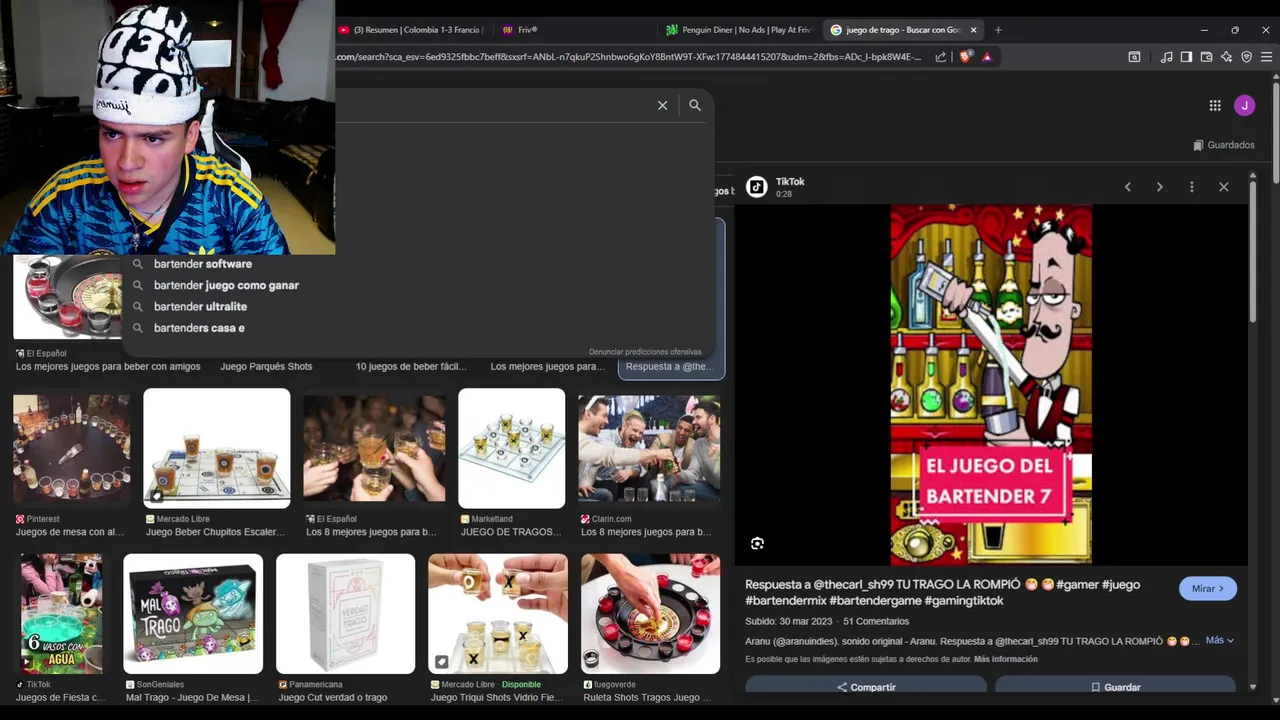Switch to the Penguin Diner tab
This screenshot has width=1280, height=720.
(740, 30)
